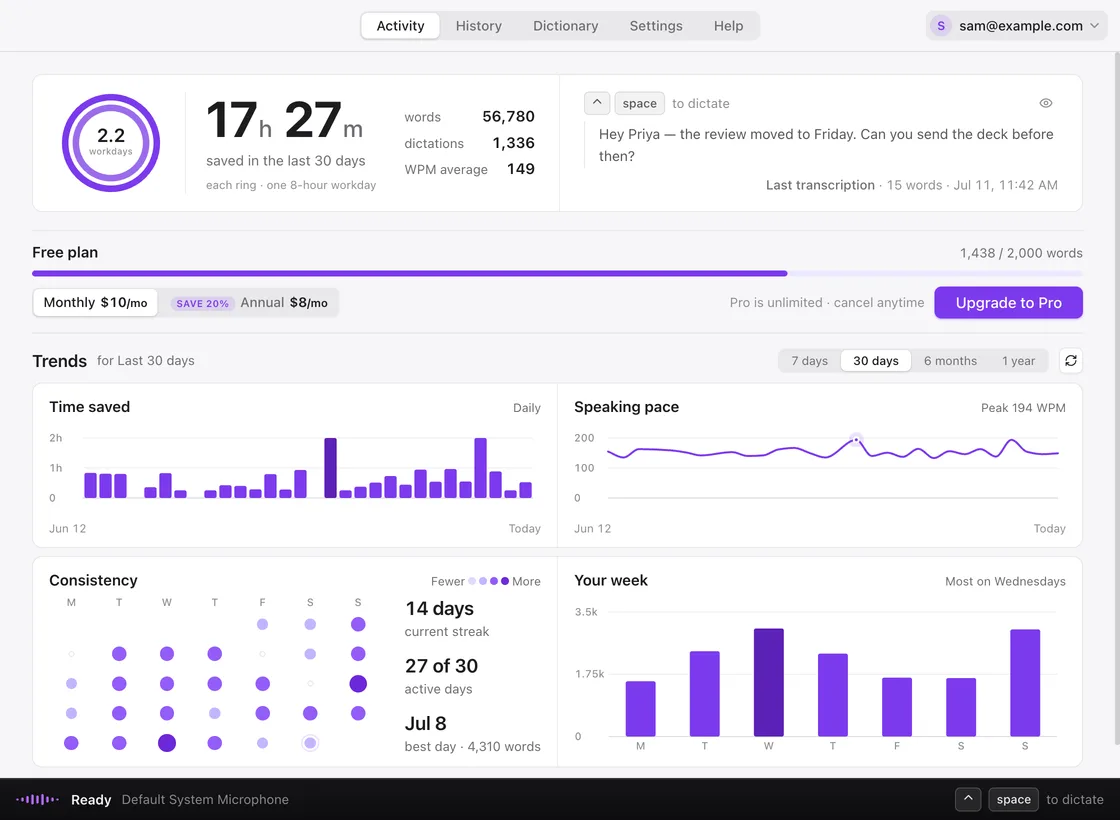
Task: Open the Help tab
Action: click(729, 26)
